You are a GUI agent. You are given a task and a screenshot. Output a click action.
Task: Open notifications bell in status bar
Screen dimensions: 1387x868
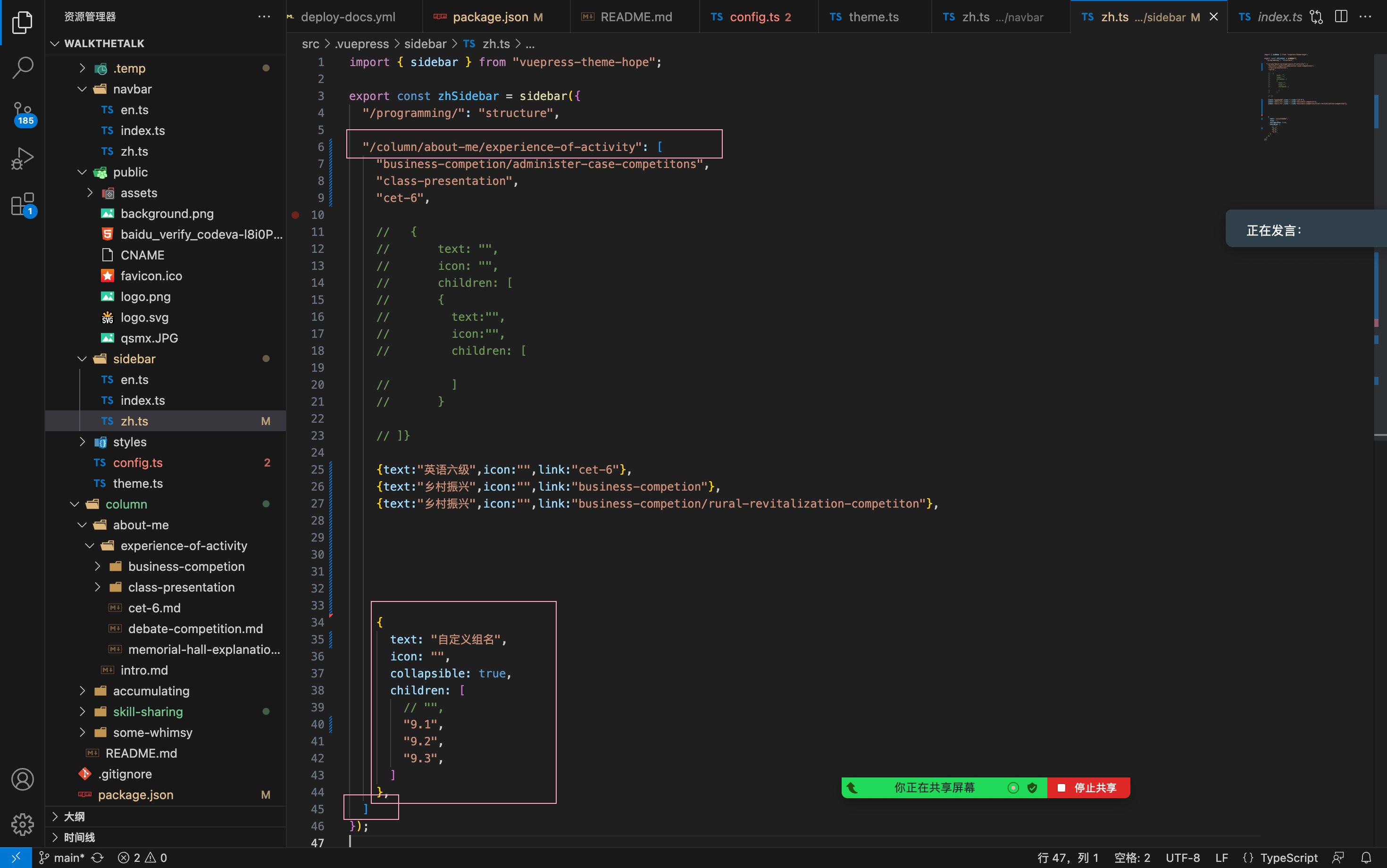1366,858
